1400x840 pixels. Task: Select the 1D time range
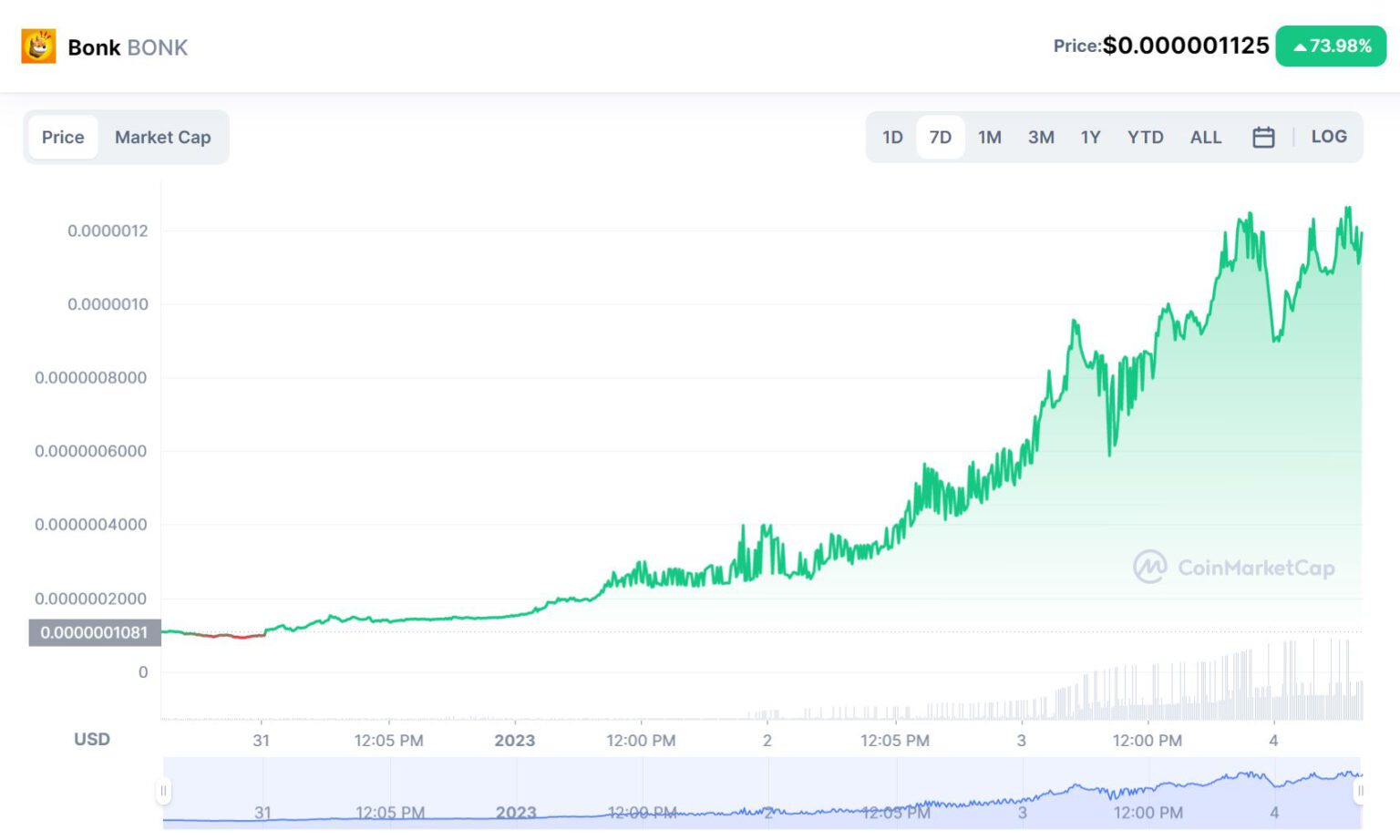(x=892, y=138)
